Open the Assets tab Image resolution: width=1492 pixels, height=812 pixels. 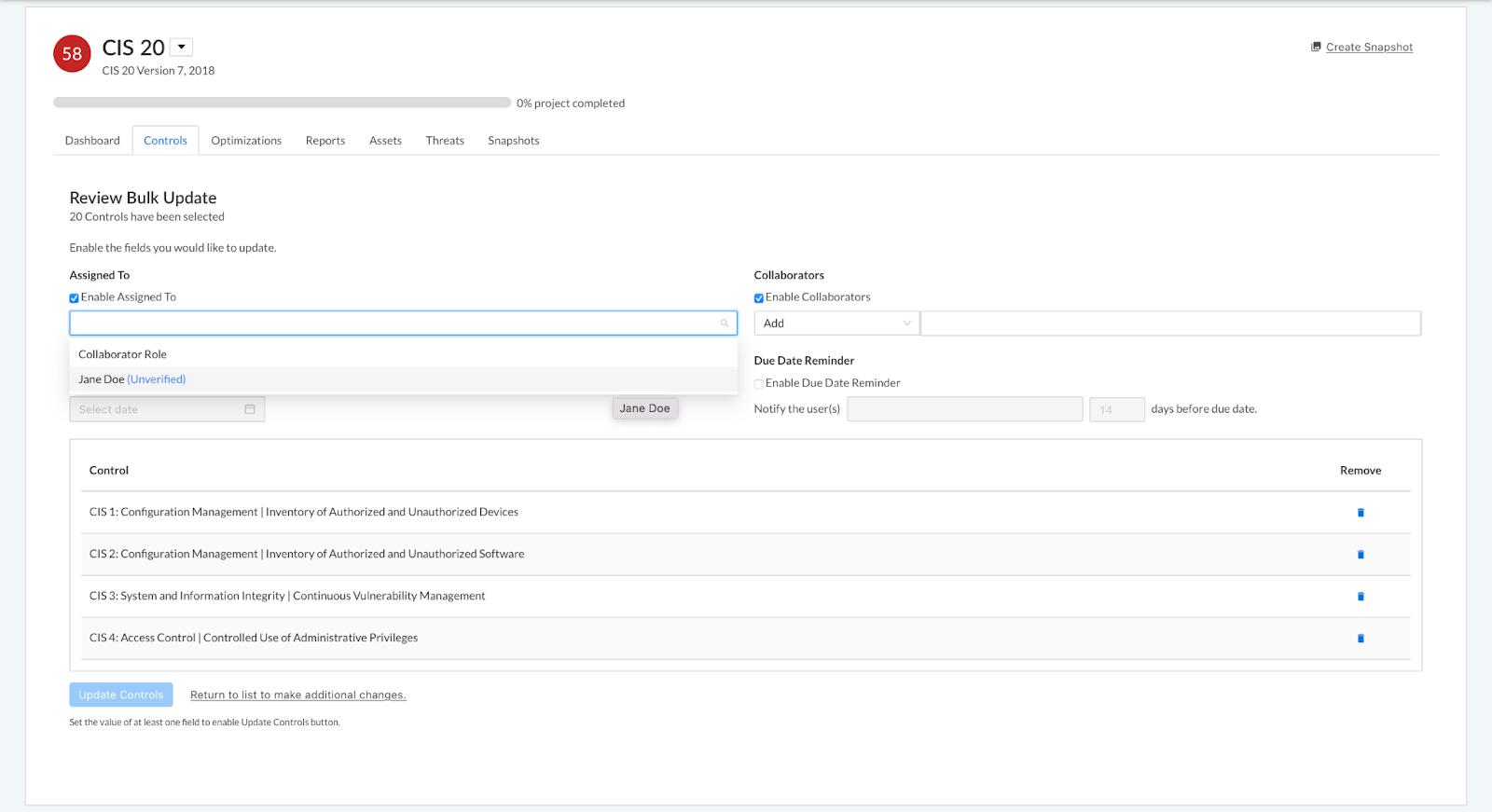tap(385, 141)
